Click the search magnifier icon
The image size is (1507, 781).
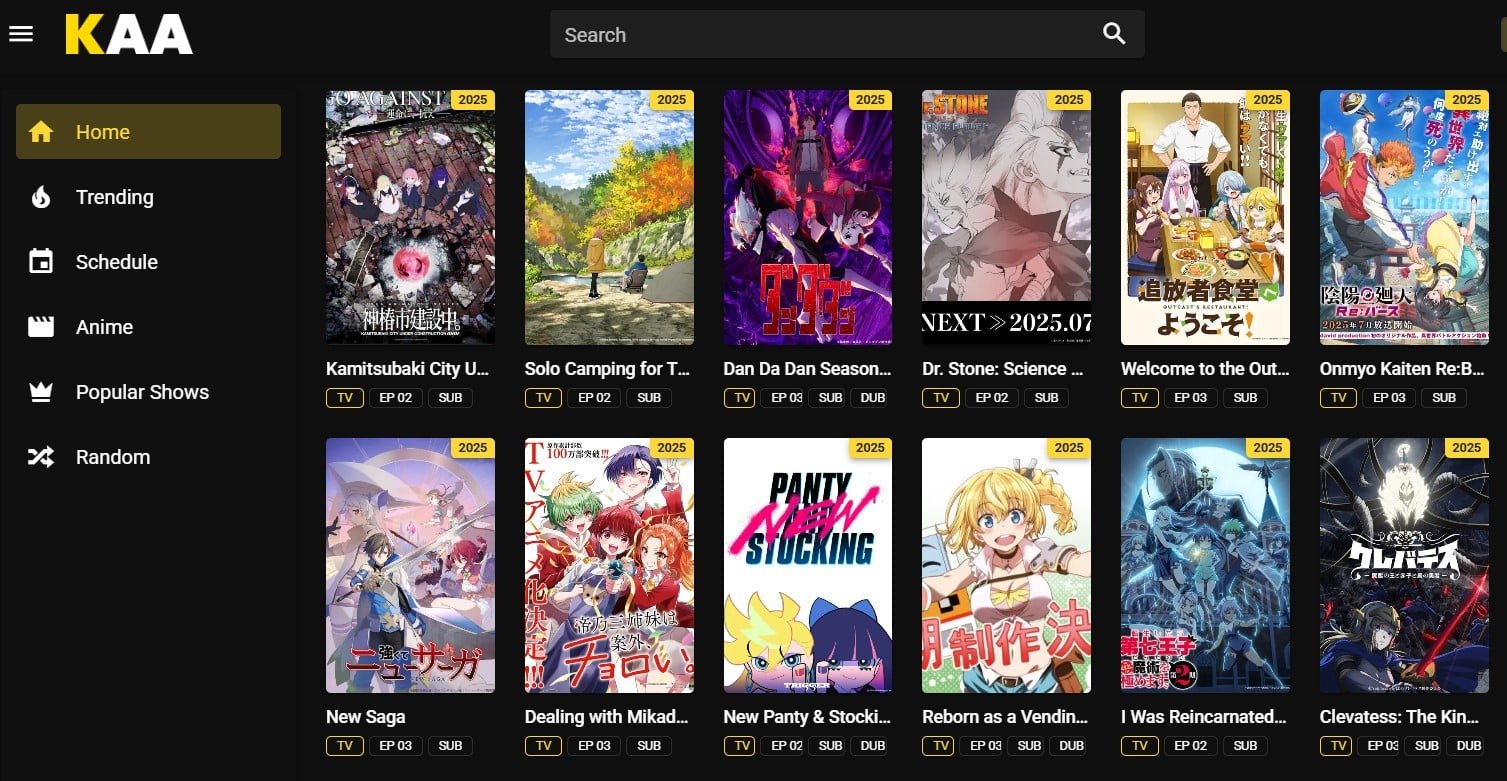1114,34
